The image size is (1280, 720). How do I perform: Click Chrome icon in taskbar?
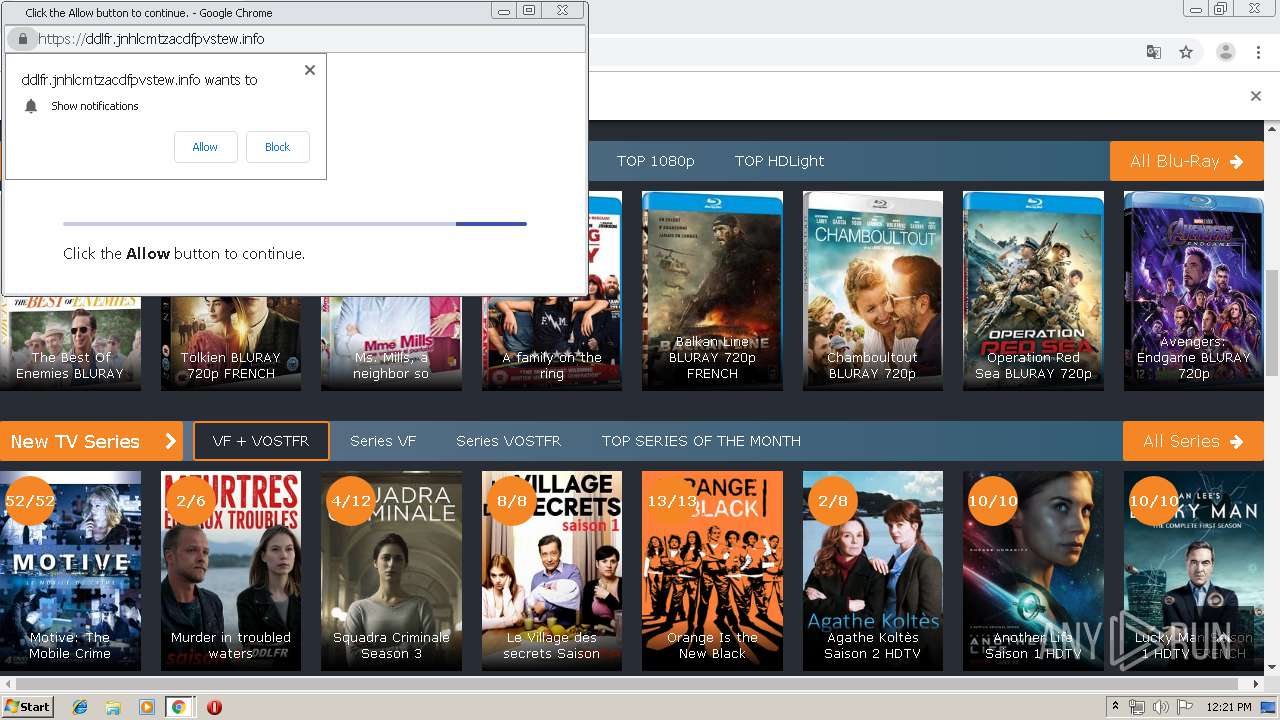coord(178,707)
